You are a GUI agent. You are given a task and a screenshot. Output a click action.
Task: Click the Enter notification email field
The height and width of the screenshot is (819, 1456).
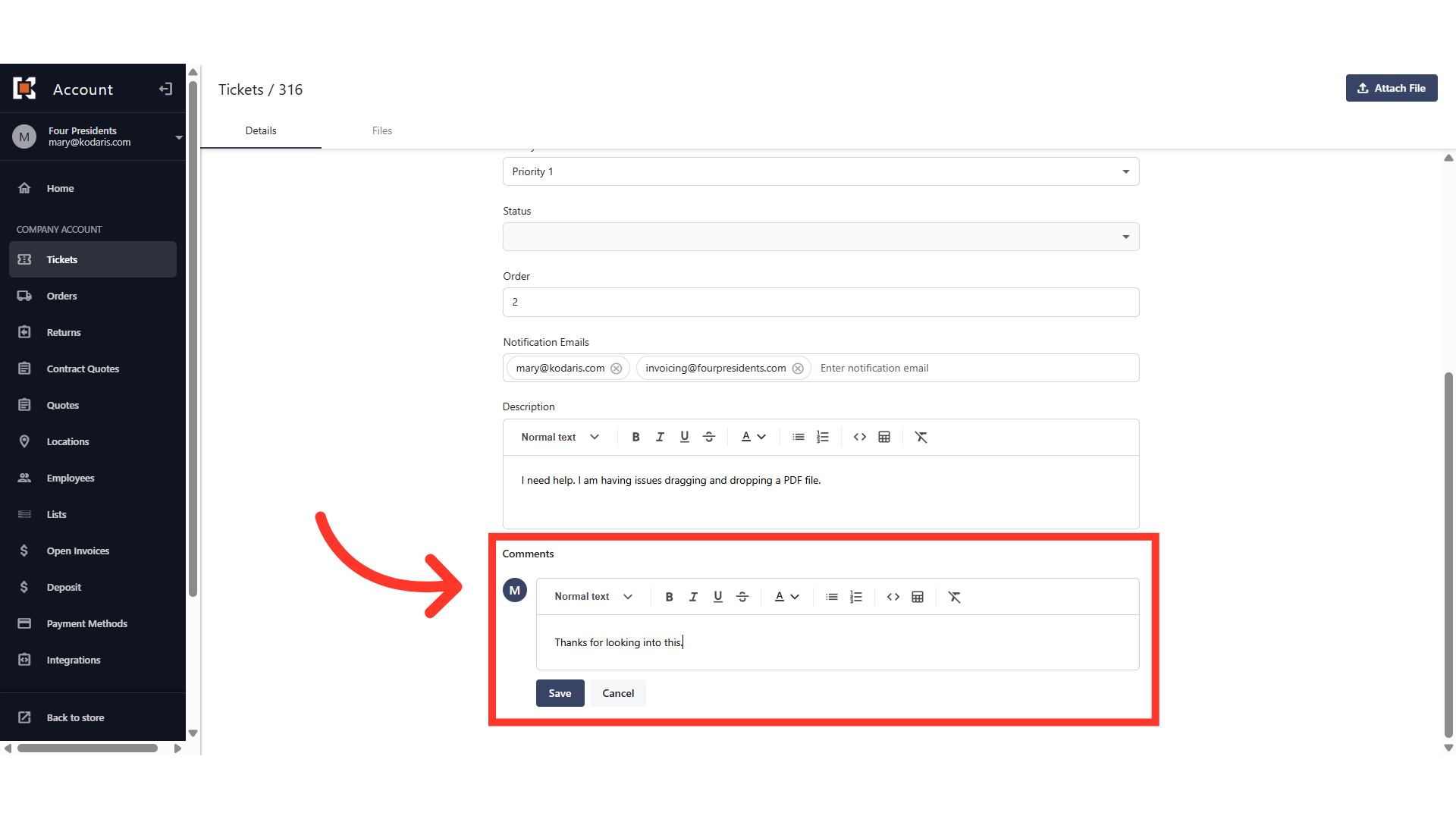point(974,368)
